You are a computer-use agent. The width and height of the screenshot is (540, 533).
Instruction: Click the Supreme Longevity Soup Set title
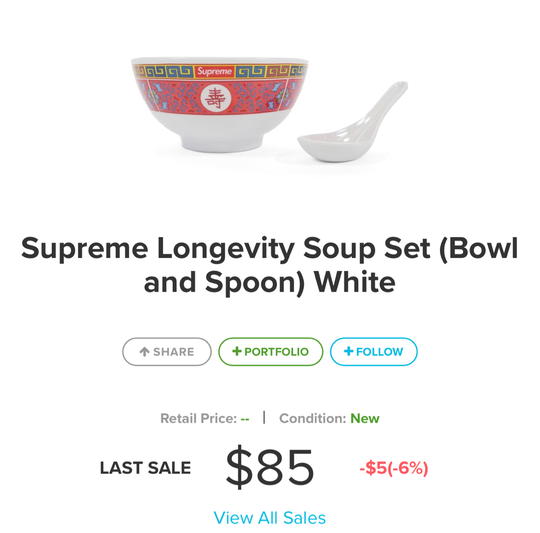270,265
